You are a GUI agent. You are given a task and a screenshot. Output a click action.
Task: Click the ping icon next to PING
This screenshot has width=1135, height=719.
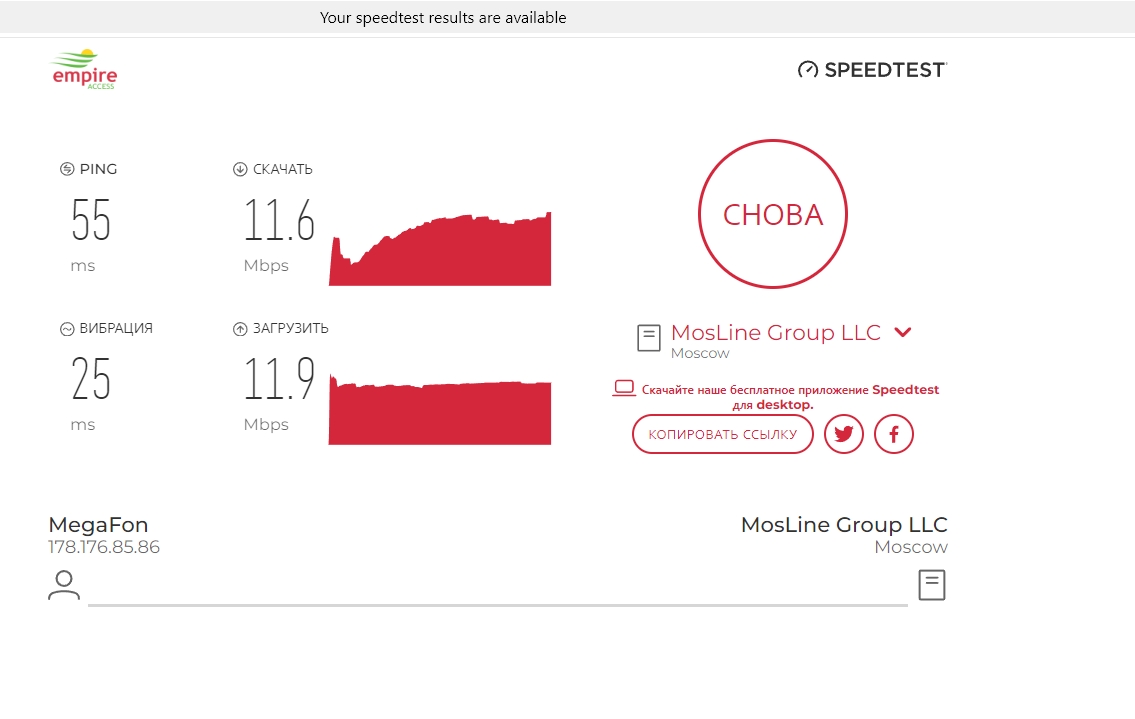point(67,169)
